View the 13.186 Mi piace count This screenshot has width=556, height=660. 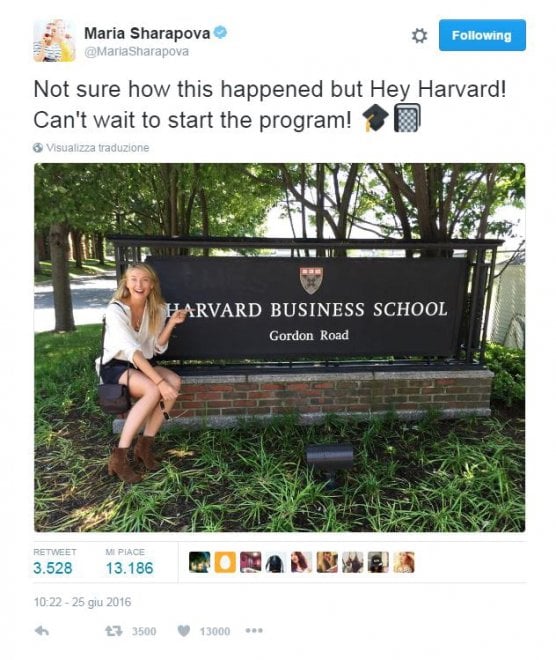129,568
